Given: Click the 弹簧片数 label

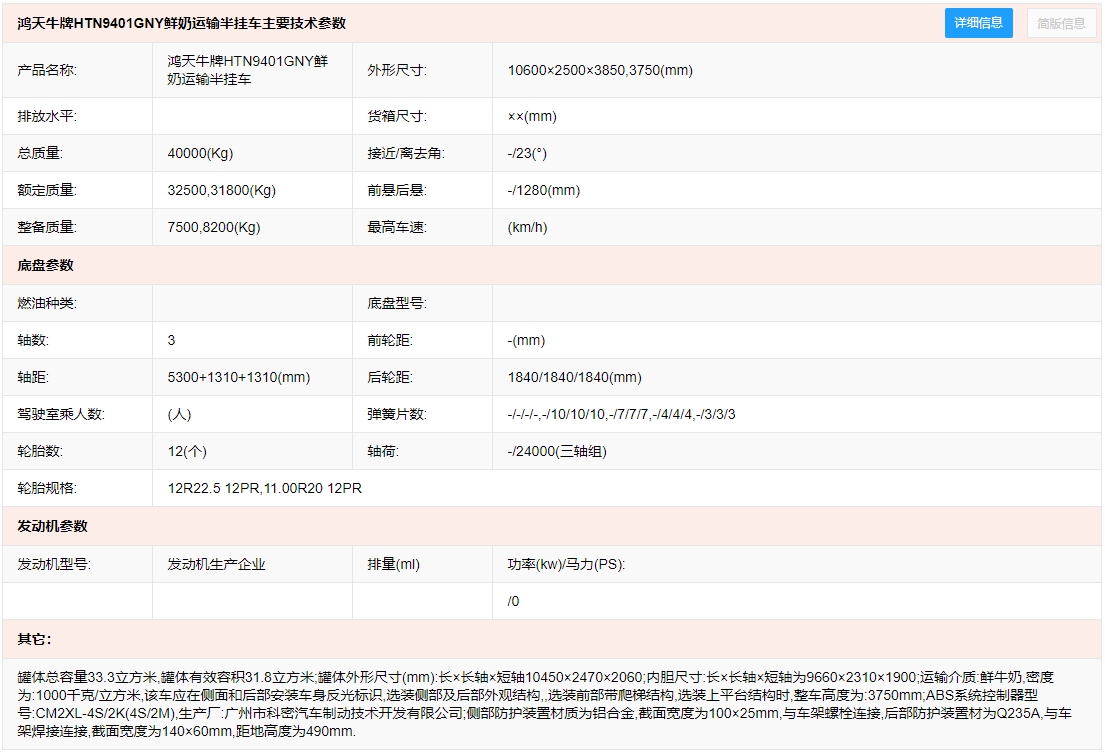Looking at the screenshot, I should (x=397, y=414).
